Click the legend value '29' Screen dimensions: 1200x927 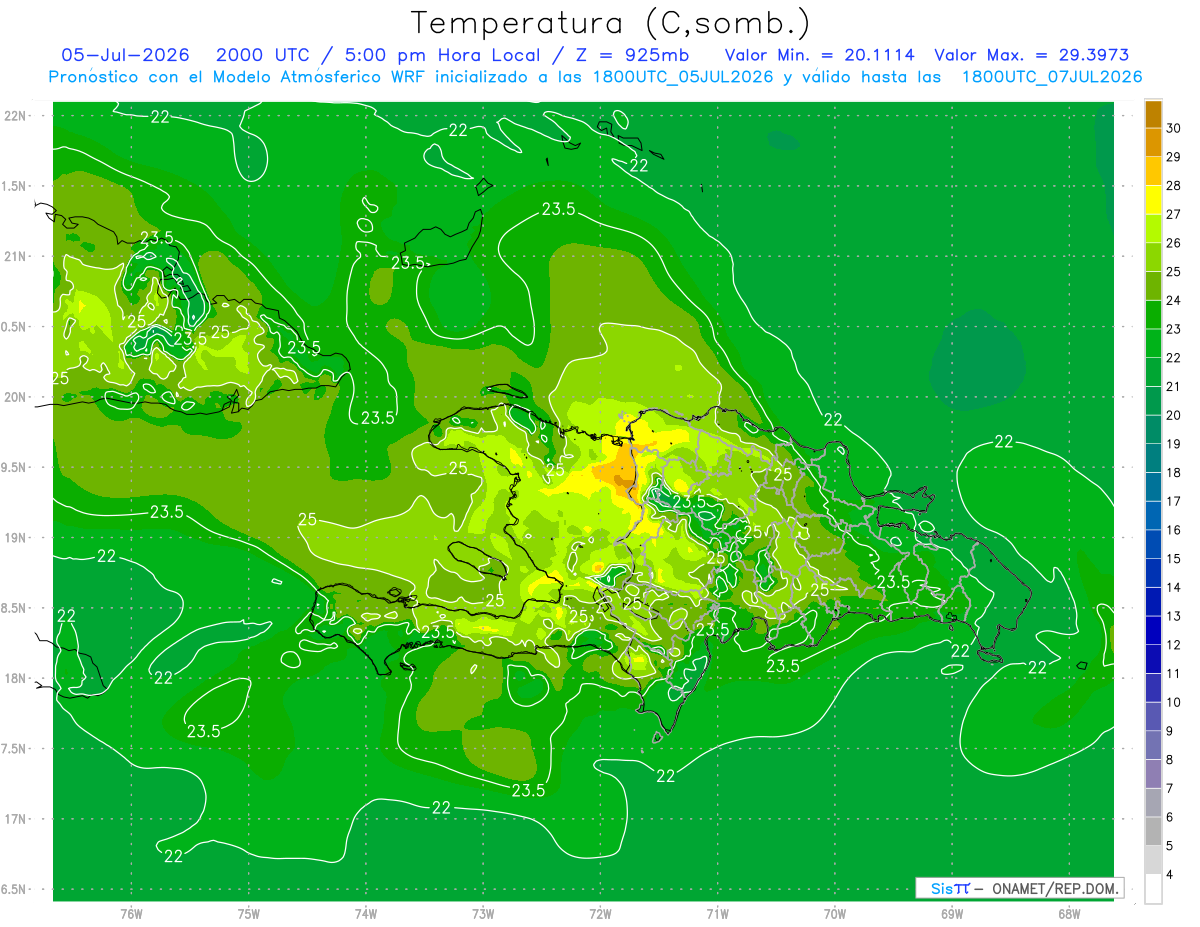[x=1174, y=157]
